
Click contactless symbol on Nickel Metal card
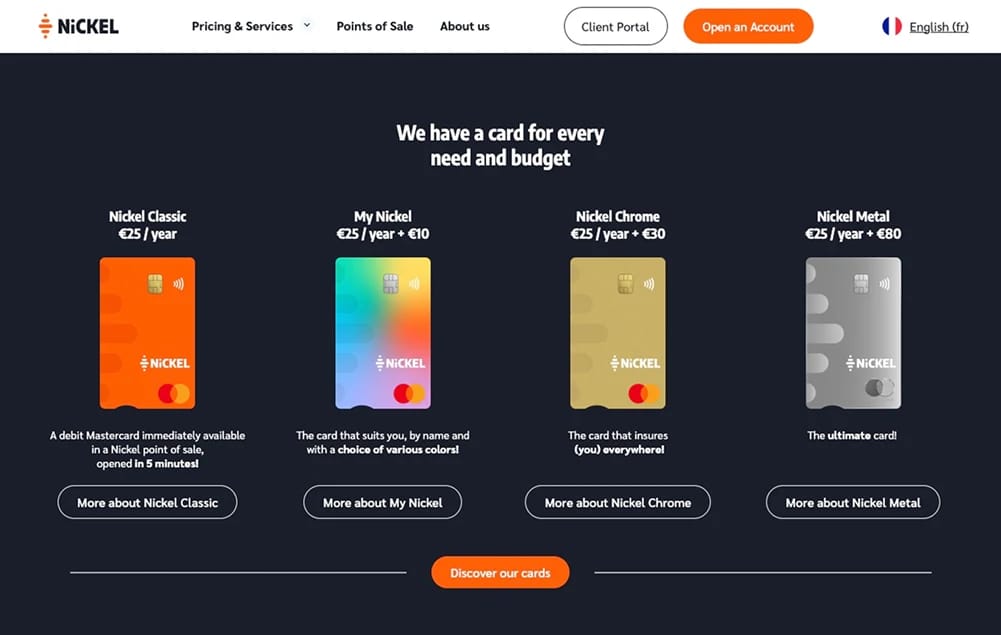click(x=884, y=283)
